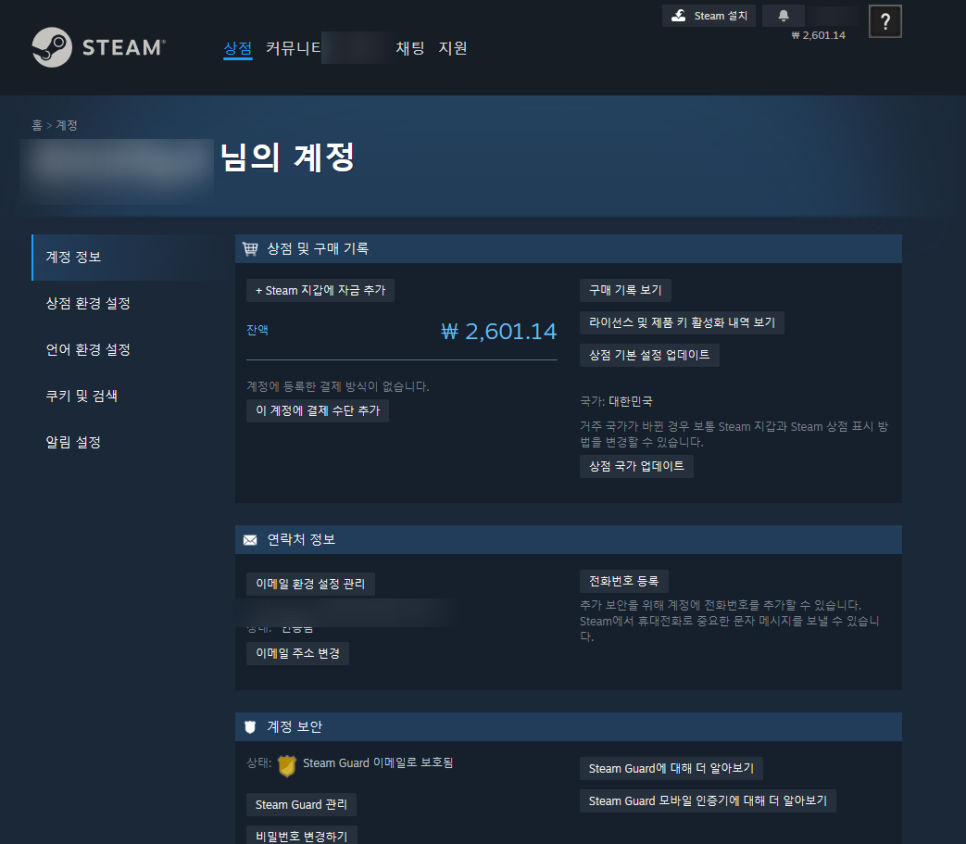Click 전화번호 등록 button
This screenshot has width=966, height=844.
(x=624, y=581)
